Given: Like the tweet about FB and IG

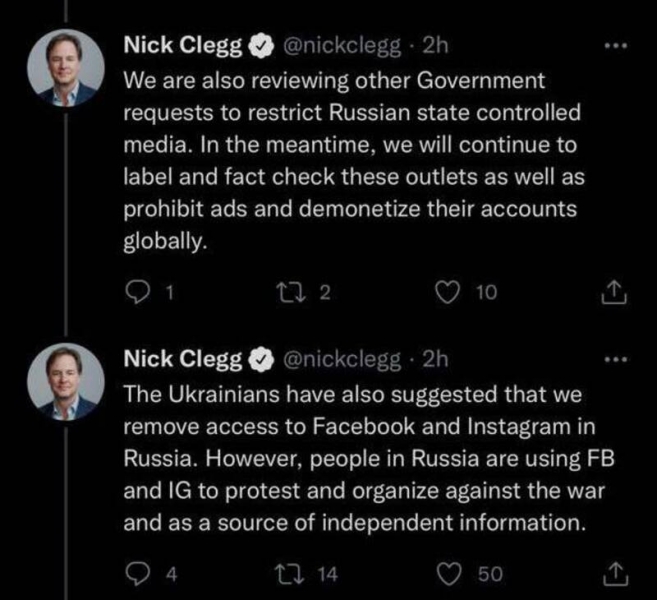Looking at the screenshot, I should [x=453, y=574].
